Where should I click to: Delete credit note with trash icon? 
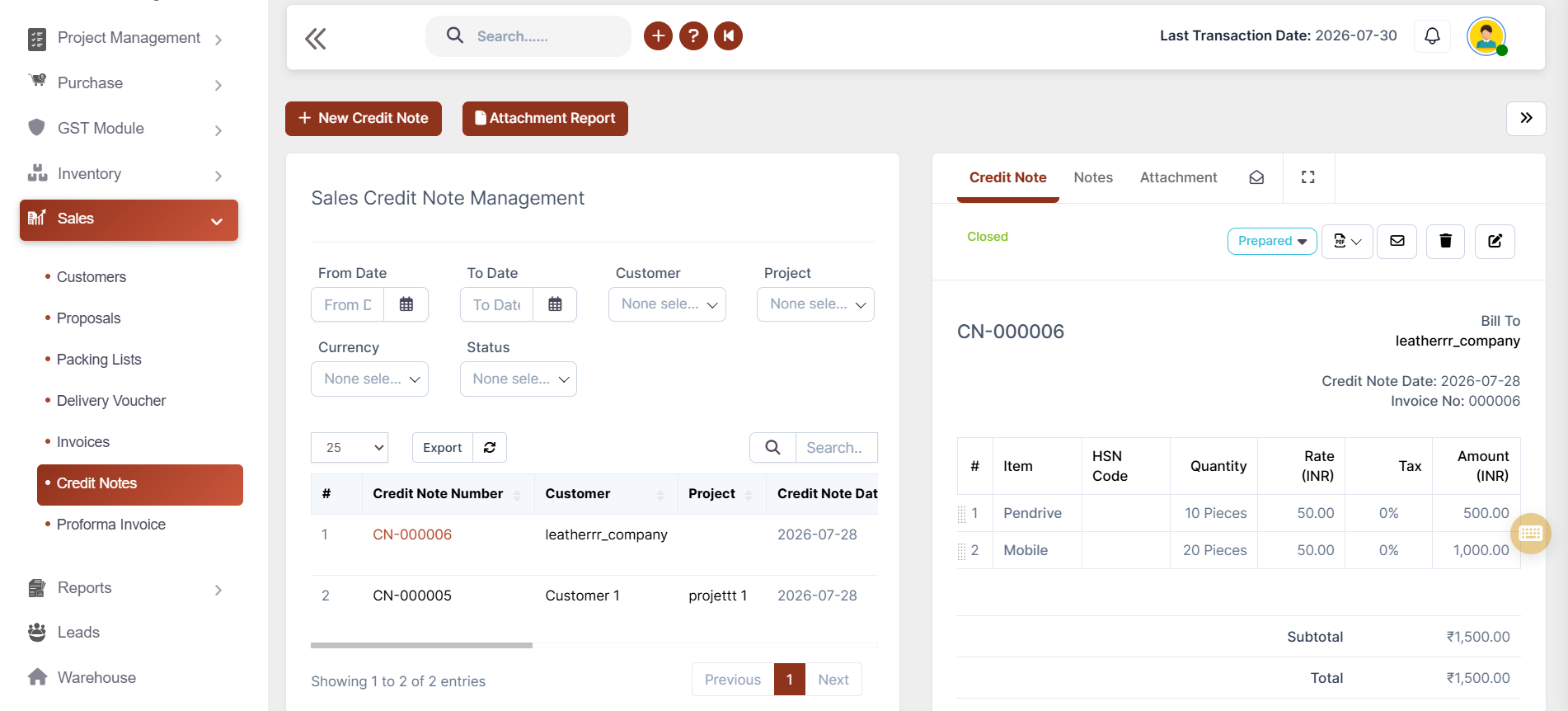[x=1445, y=241]
